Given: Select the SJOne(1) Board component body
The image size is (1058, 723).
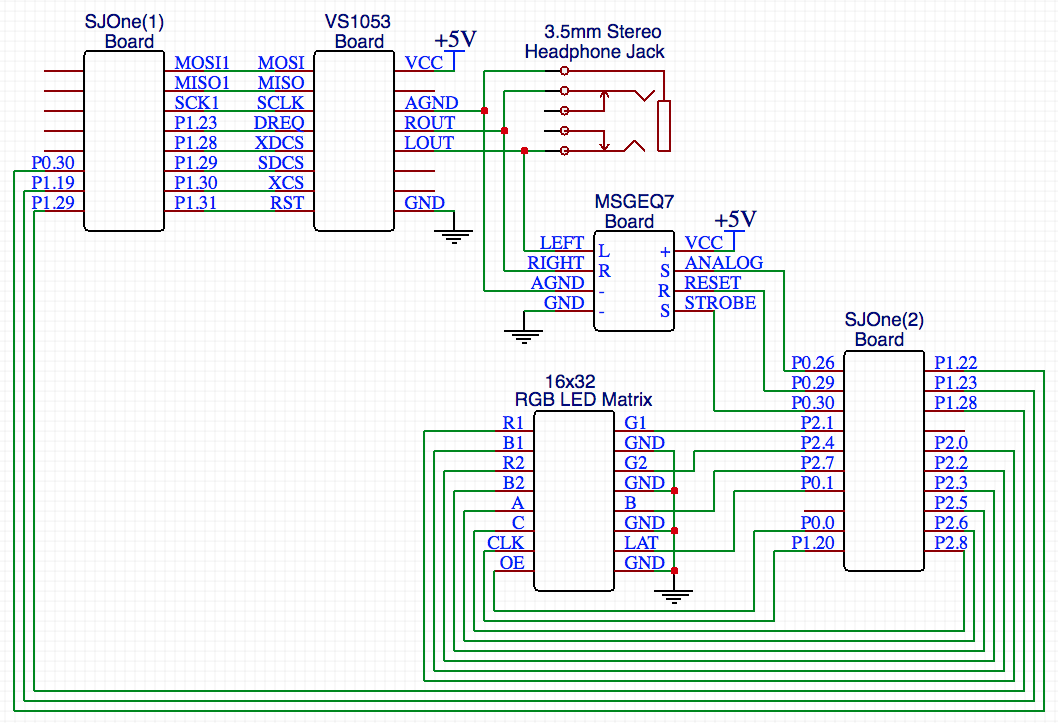Looking at the screenshot, I should pos(124,141).
